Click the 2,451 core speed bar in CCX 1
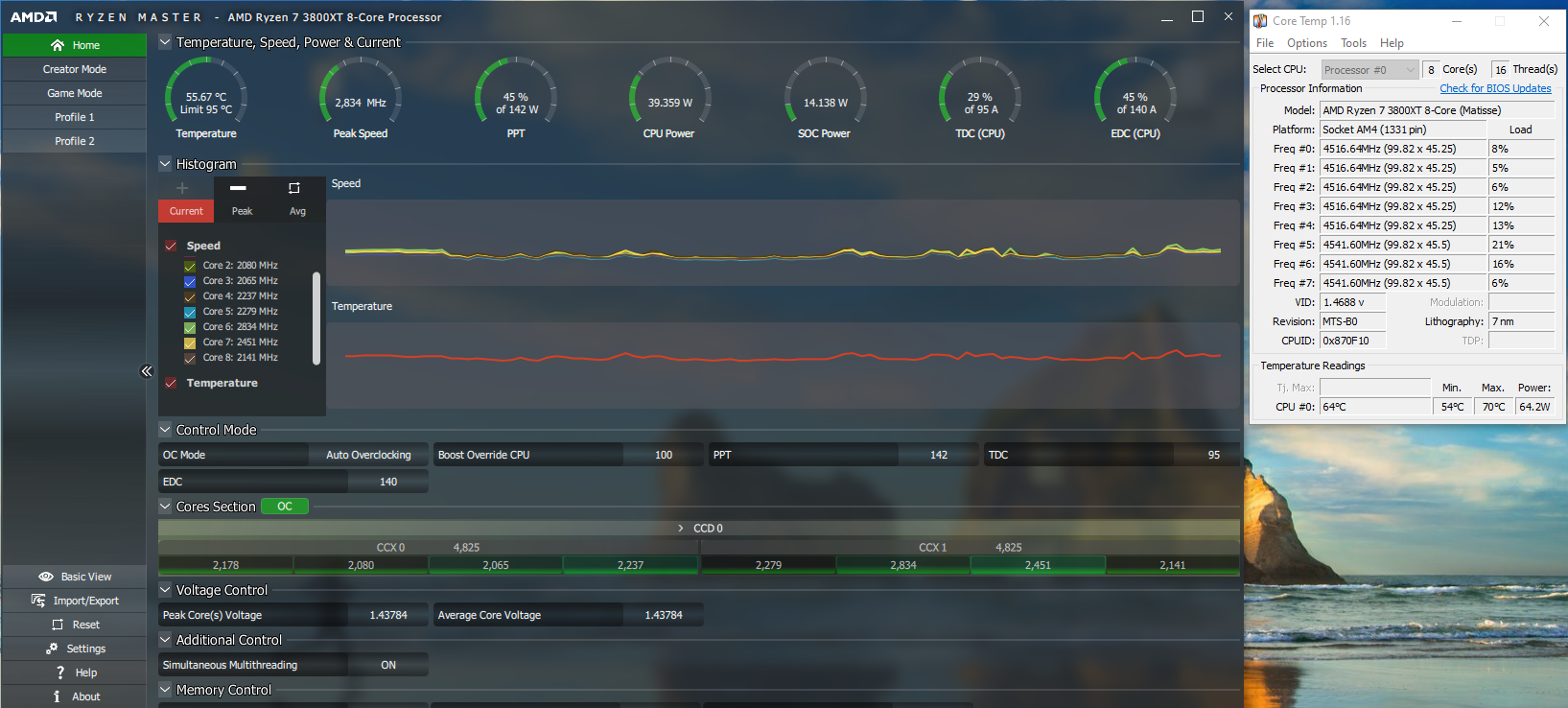 (x=1038, y=565)
